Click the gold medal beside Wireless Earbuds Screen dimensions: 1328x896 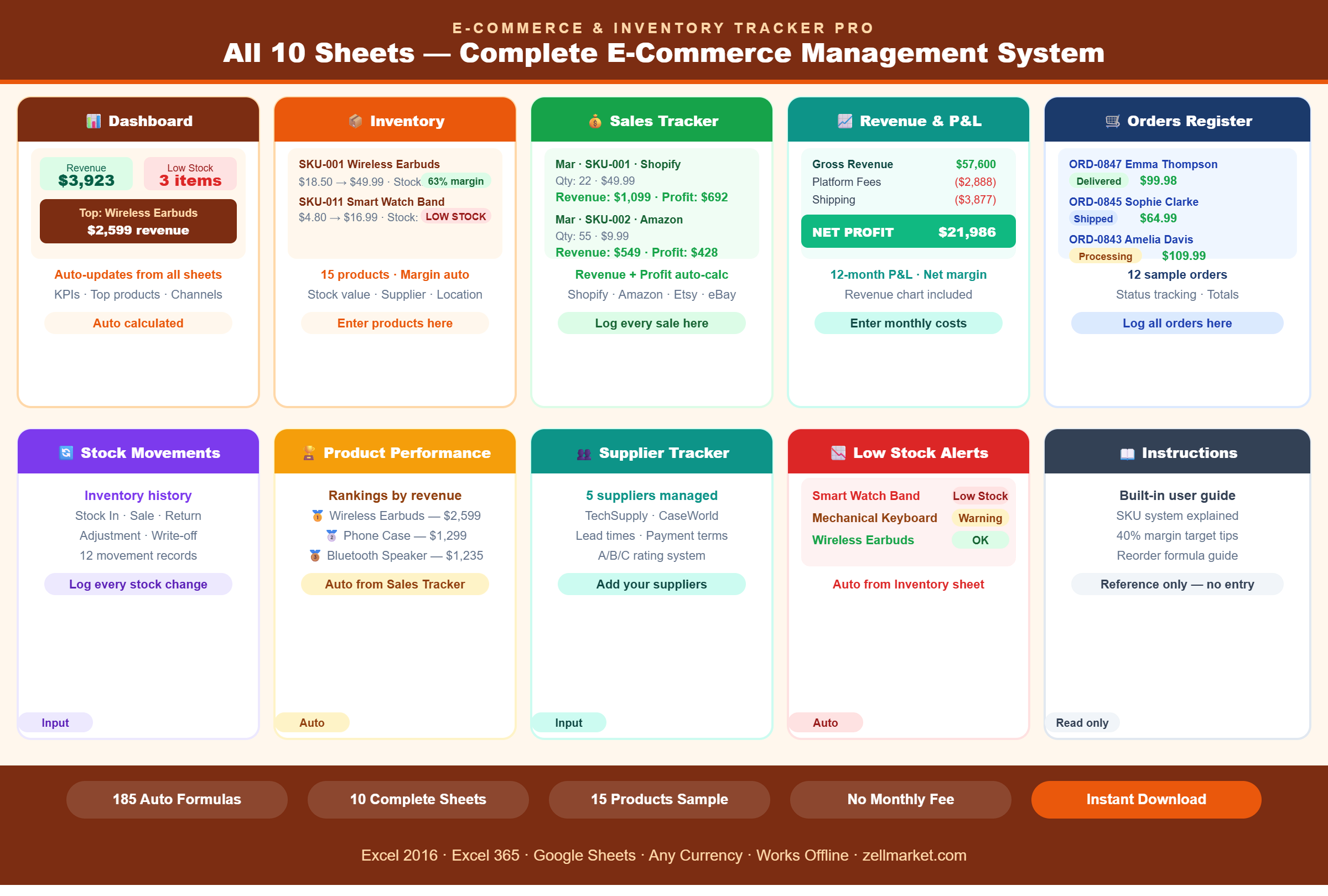[x=317, y=515]
